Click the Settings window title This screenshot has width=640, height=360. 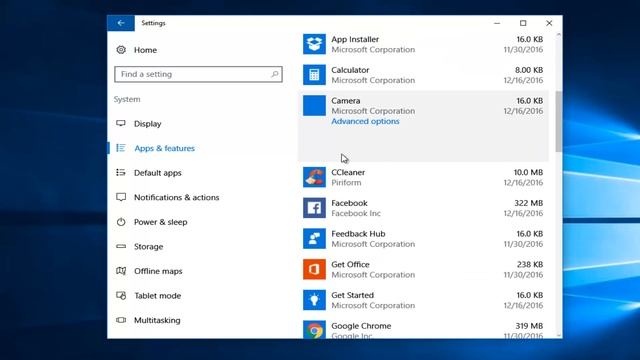(153, 23)
